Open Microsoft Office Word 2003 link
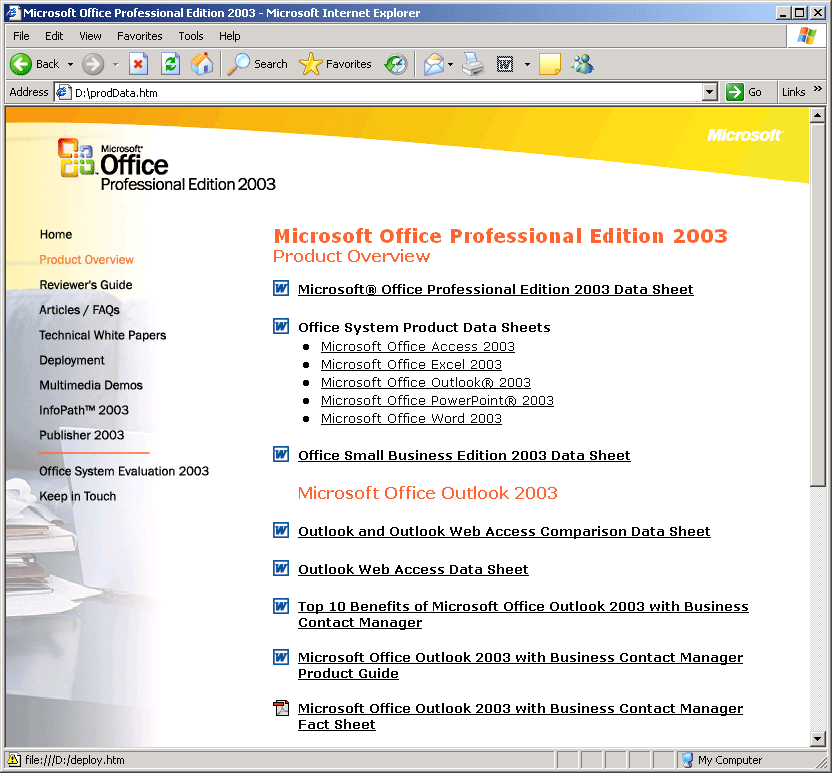This screenshot has height=773, width=832. pos(411,419)
